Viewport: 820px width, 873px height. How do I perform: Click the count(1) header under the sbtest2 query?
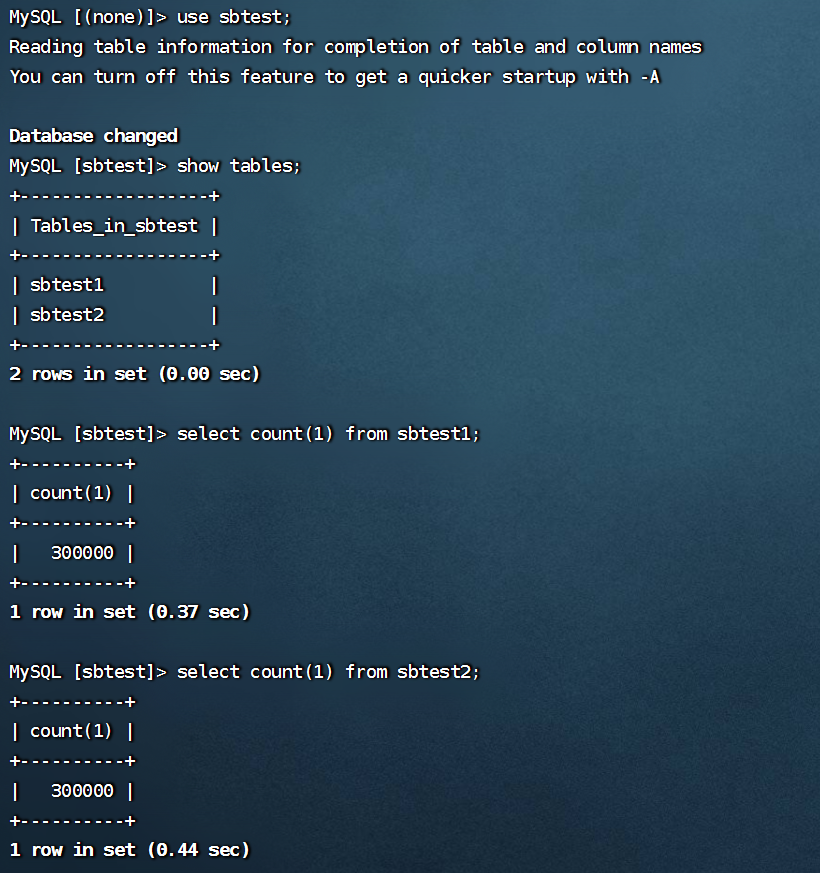tap(71, 731)
